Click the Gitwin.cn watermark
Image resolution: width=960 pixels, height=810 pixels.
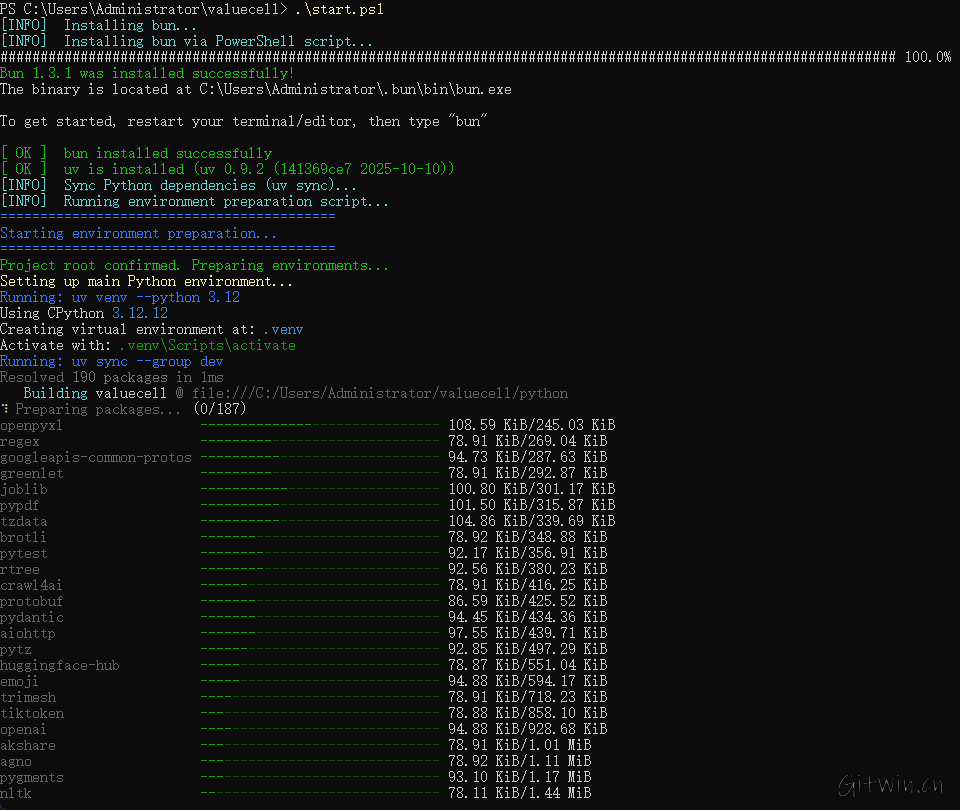[891, 783]
